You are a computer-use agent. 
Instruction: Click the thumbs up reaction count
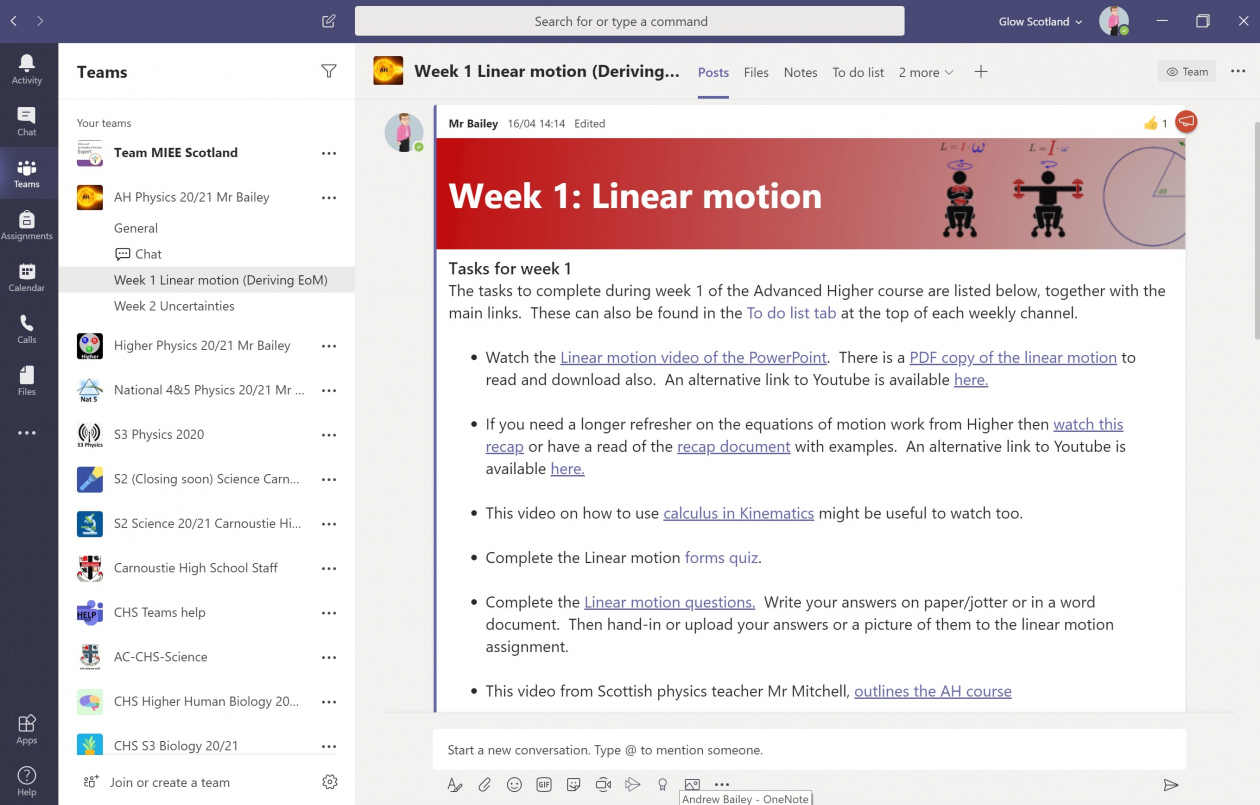1156,123
